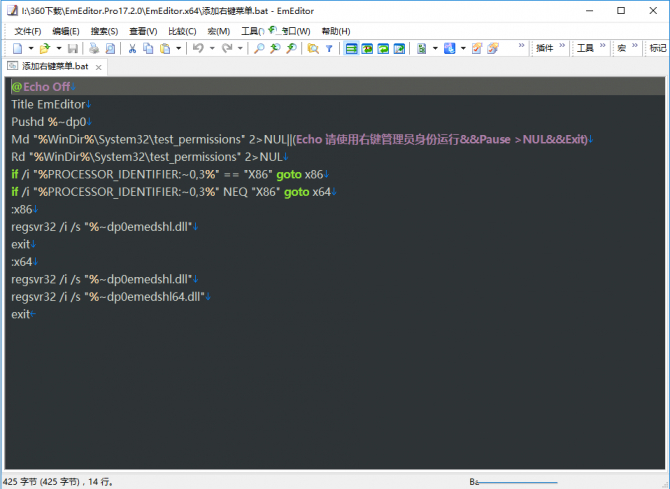
Task: Open properties for current configuration icon
Action: pyautogui.click(x=477, y=48)
